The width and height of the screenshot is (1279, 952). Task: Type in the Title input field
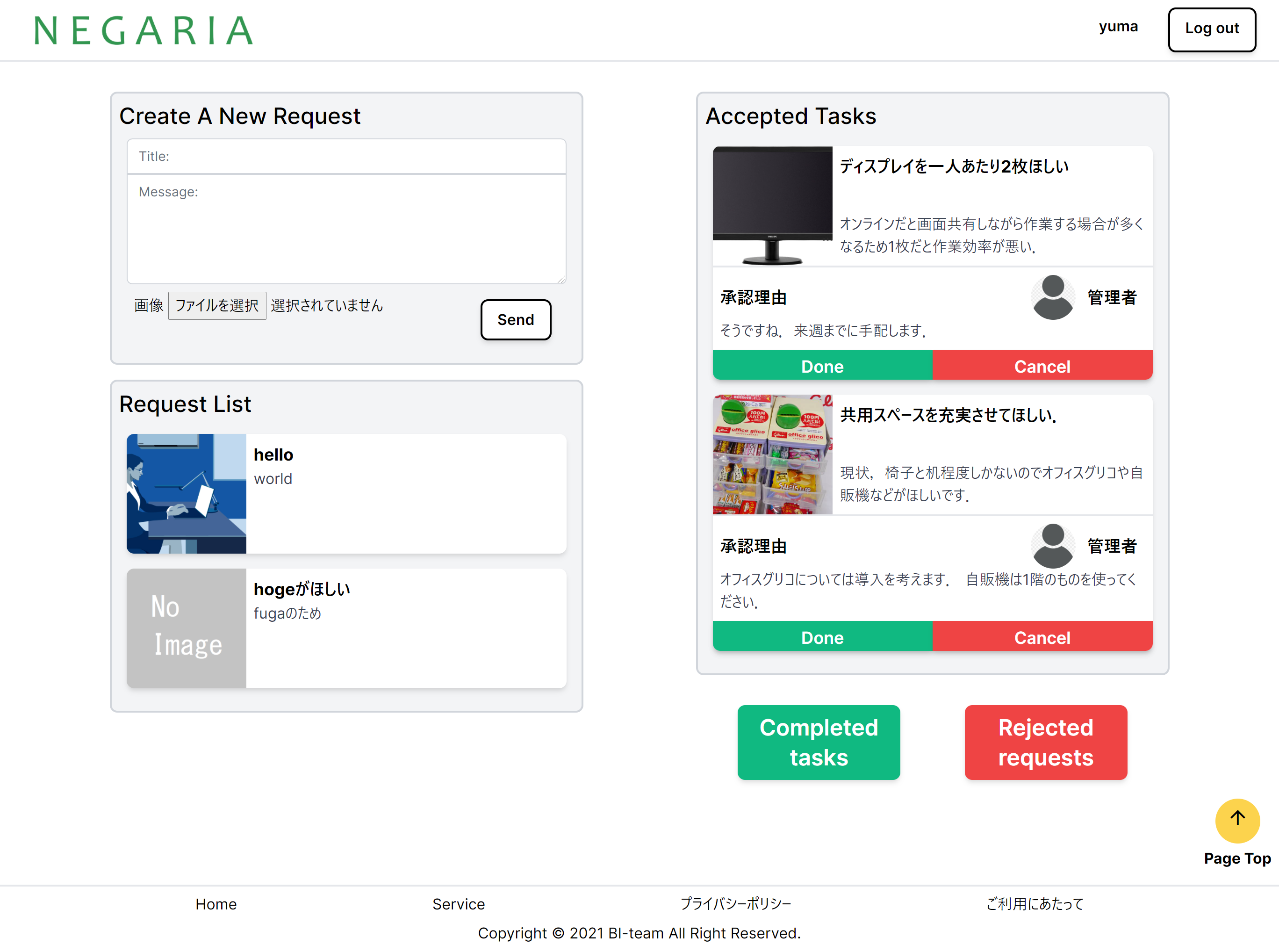point(346,156)
